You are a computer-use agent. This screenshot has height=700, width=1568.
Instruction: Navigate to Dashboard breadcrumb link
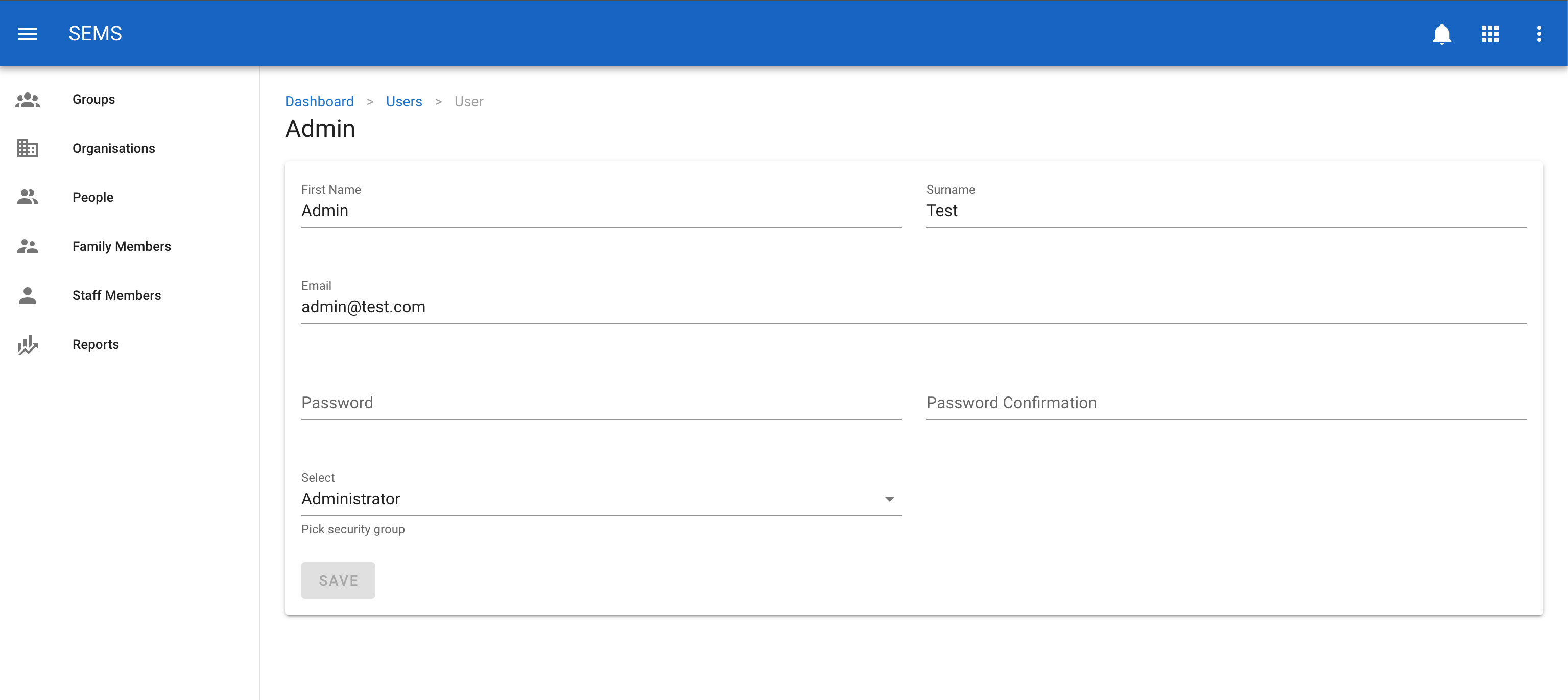tap(319, 102)
